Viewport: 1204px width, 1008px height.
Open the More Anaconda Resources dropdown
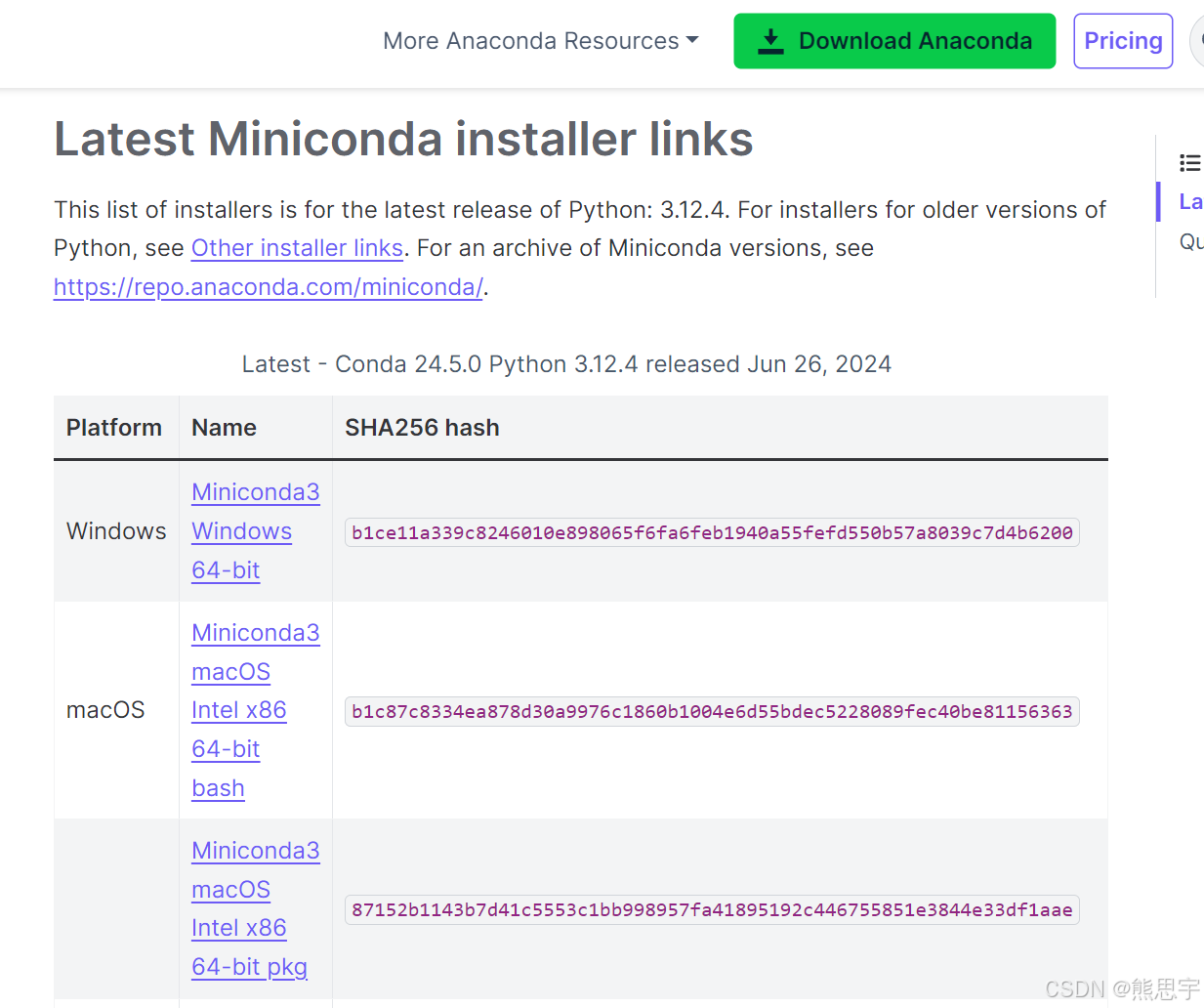[540, 41]
